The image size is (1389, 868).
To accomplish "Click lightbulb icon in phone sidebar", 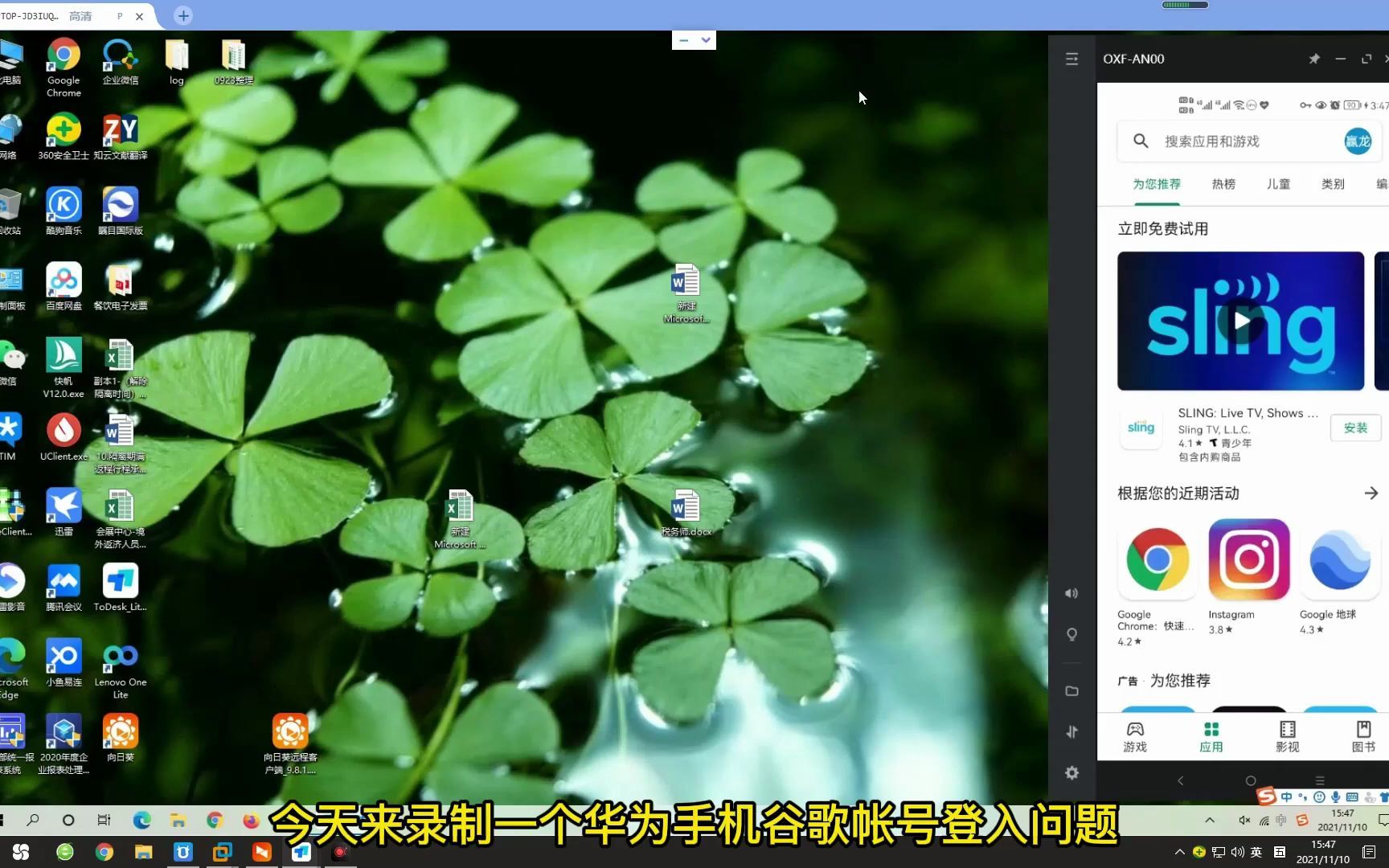I will tap(1071, 634).
